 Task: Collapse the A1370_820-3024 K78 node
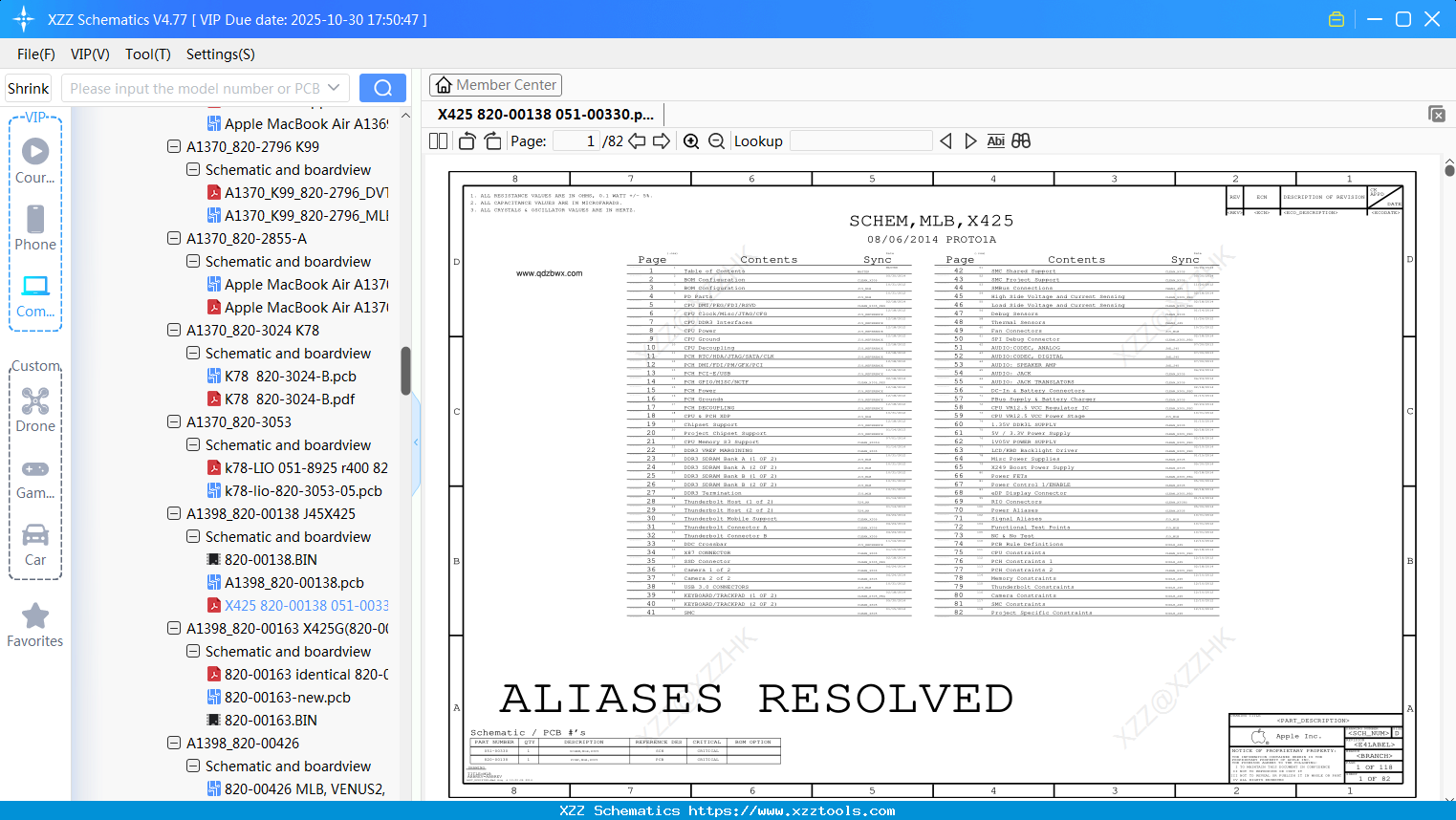pyautogui.click(x=174, y=331)
